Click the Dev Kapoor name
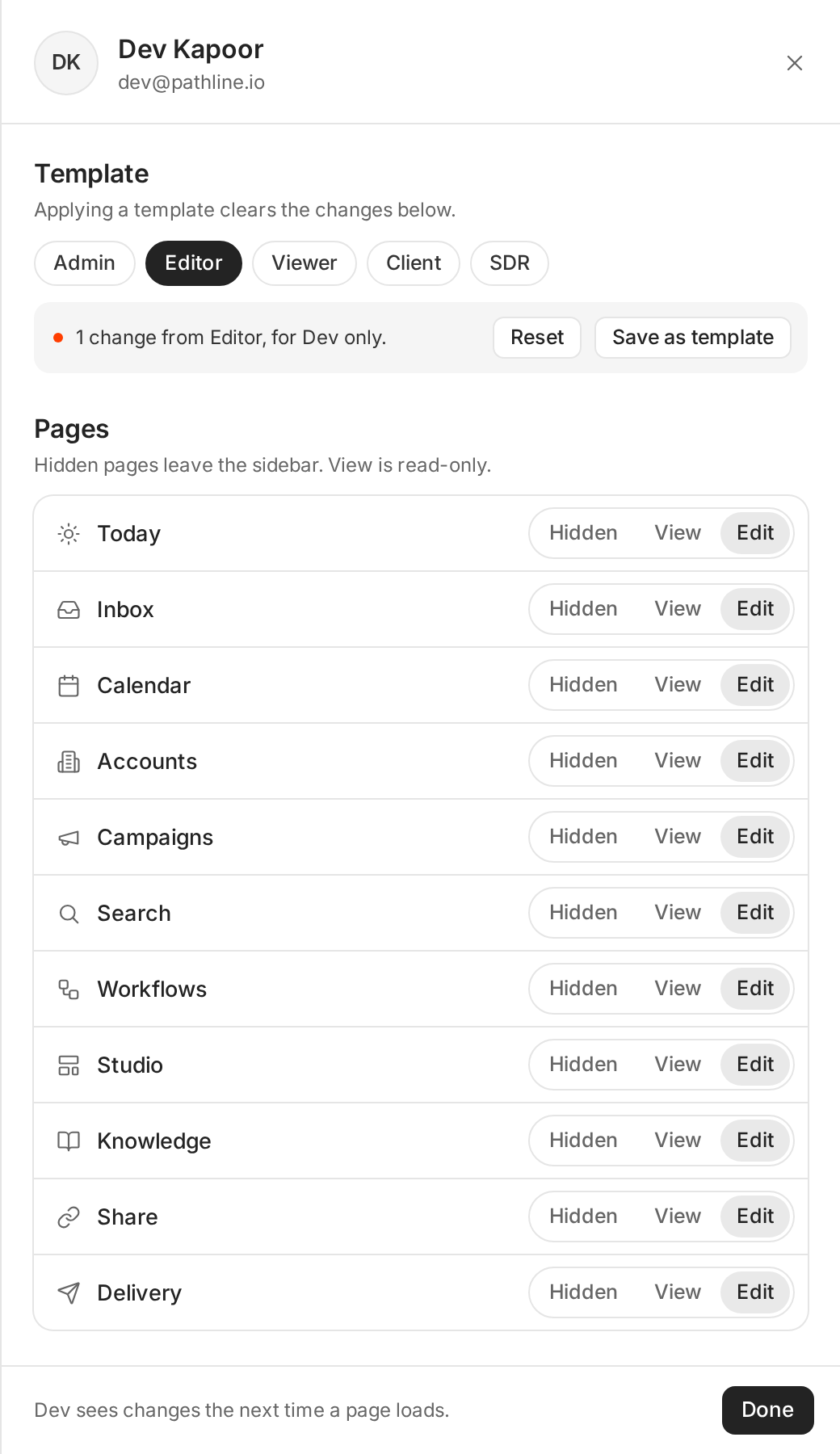Screen dimensions: 840x1454 click(x=191, y=49)
